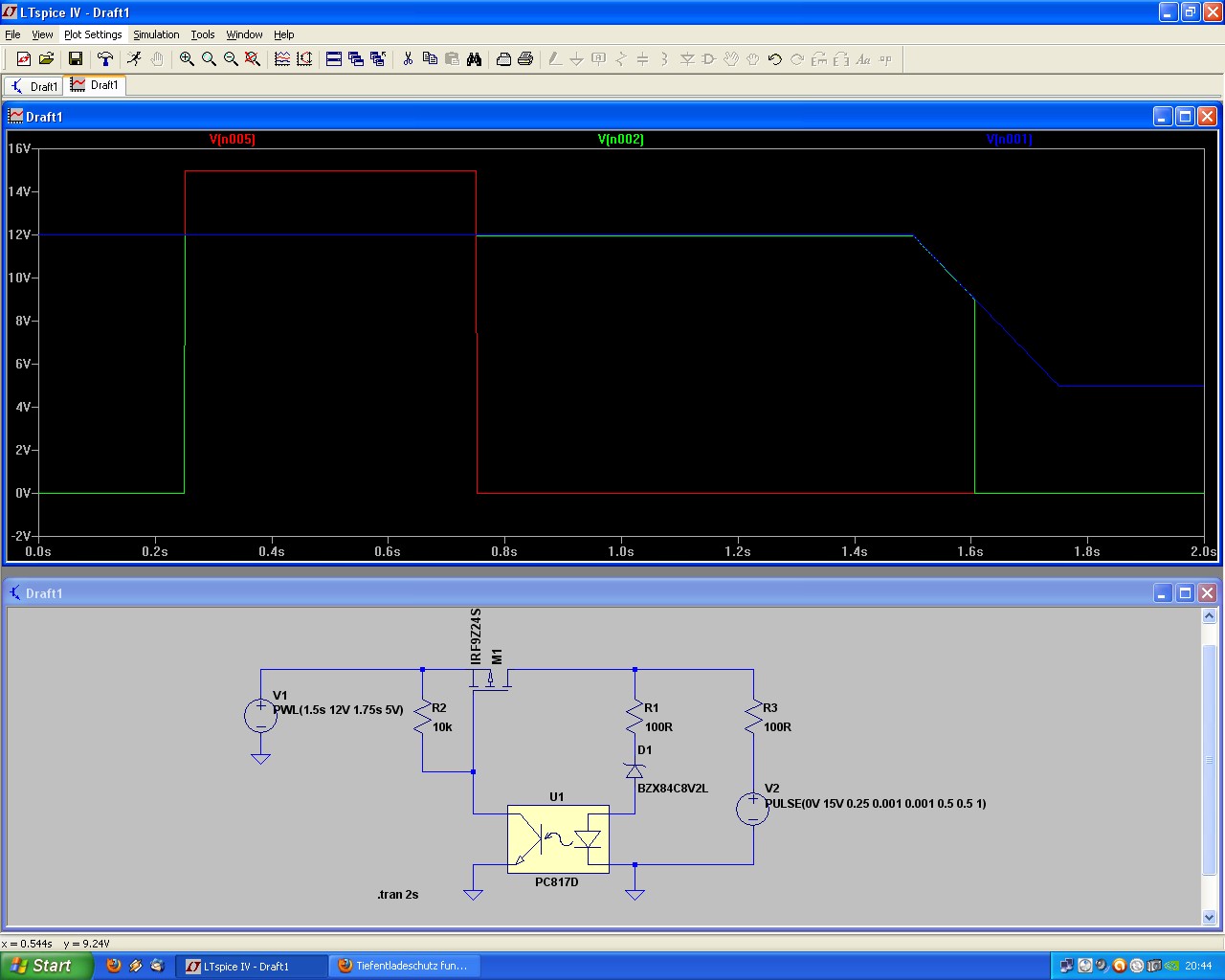Click the Zoom Out magnifier icon
The height and width of the screenshot is (980, 1225).
pyautogui.click(x=231, y=59)
